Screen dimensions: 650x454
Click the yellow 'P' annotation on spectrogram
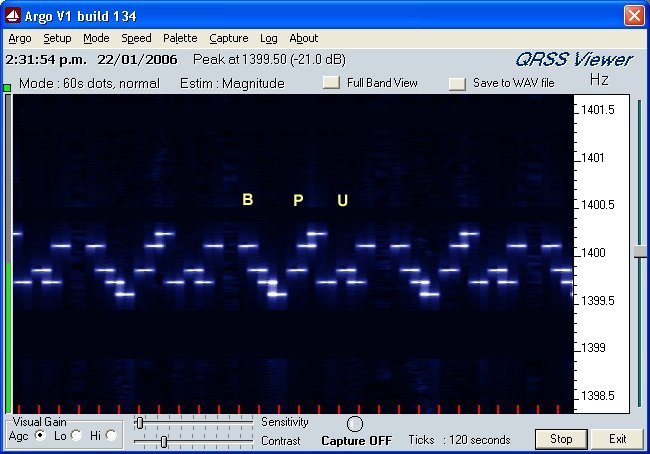point(298,201)
